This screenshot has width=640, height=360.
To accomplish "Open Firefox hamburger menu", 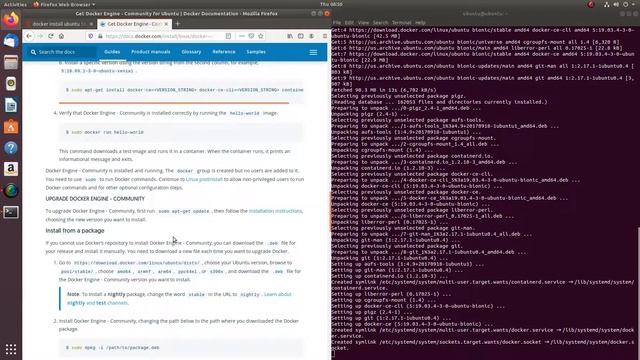I will coord(325,36).
